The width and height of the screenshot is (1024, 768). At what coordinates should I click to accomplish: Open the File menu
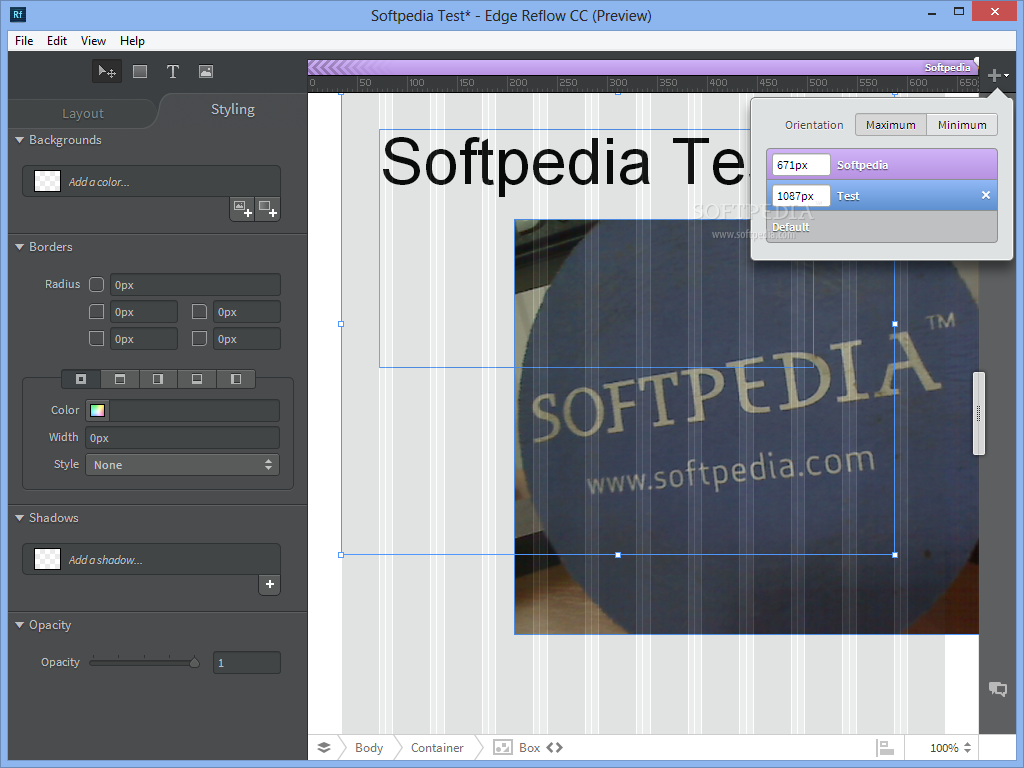(x=24, y=40)
